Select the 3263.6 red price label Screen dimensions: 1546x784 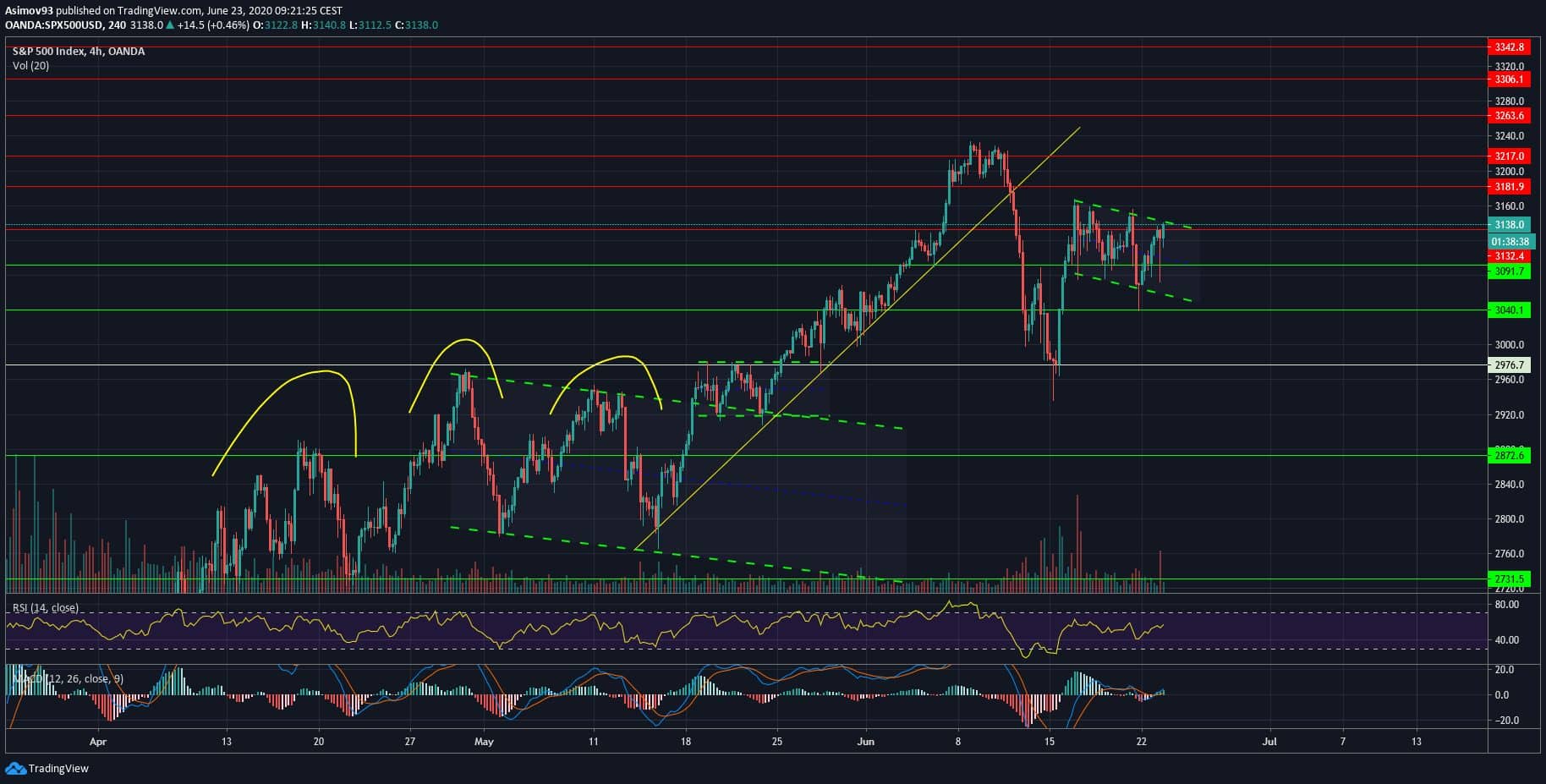coord(1509,116)
